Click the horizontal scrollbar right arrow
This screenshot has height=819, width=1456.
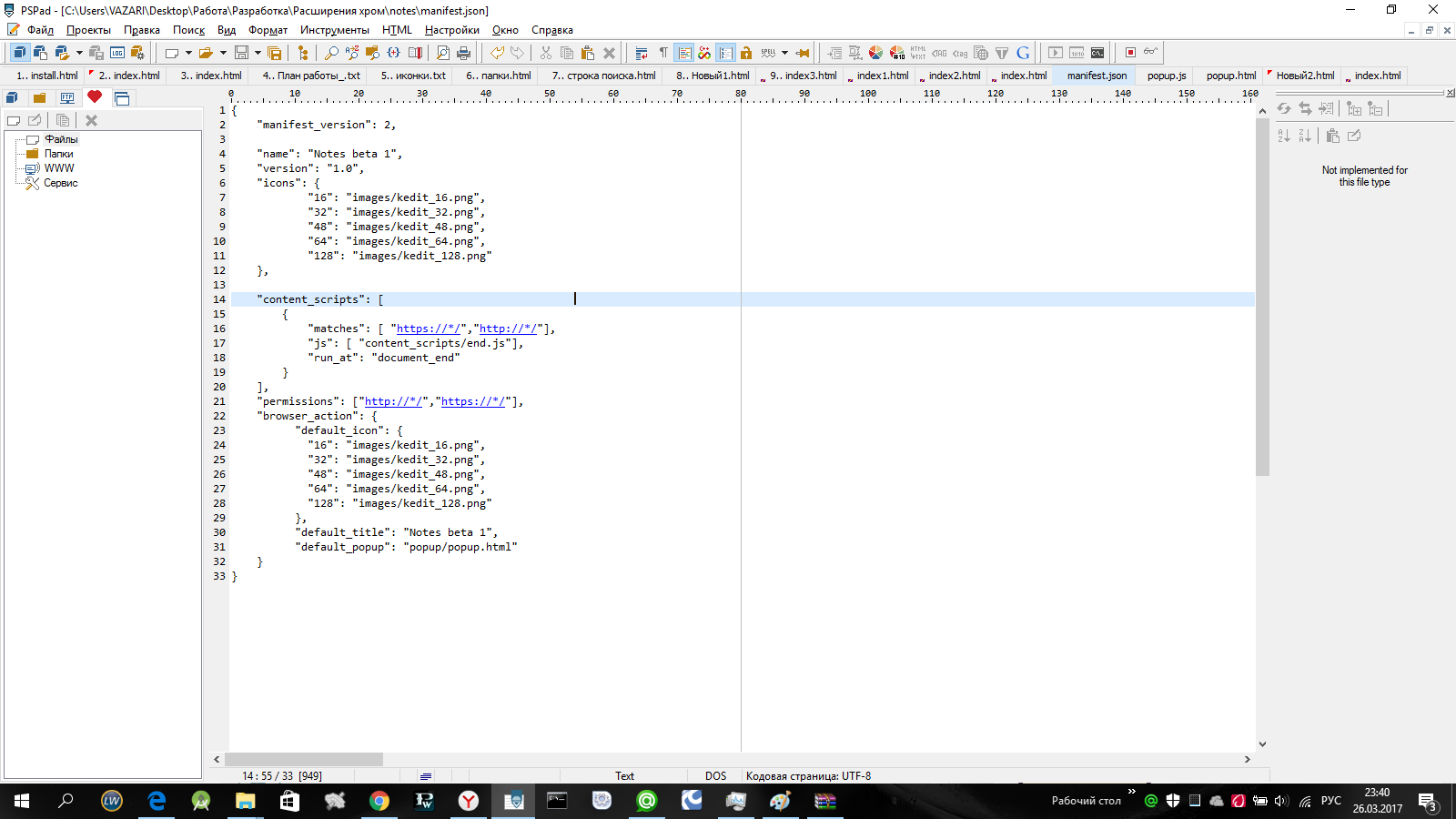tap(1248, 759)
